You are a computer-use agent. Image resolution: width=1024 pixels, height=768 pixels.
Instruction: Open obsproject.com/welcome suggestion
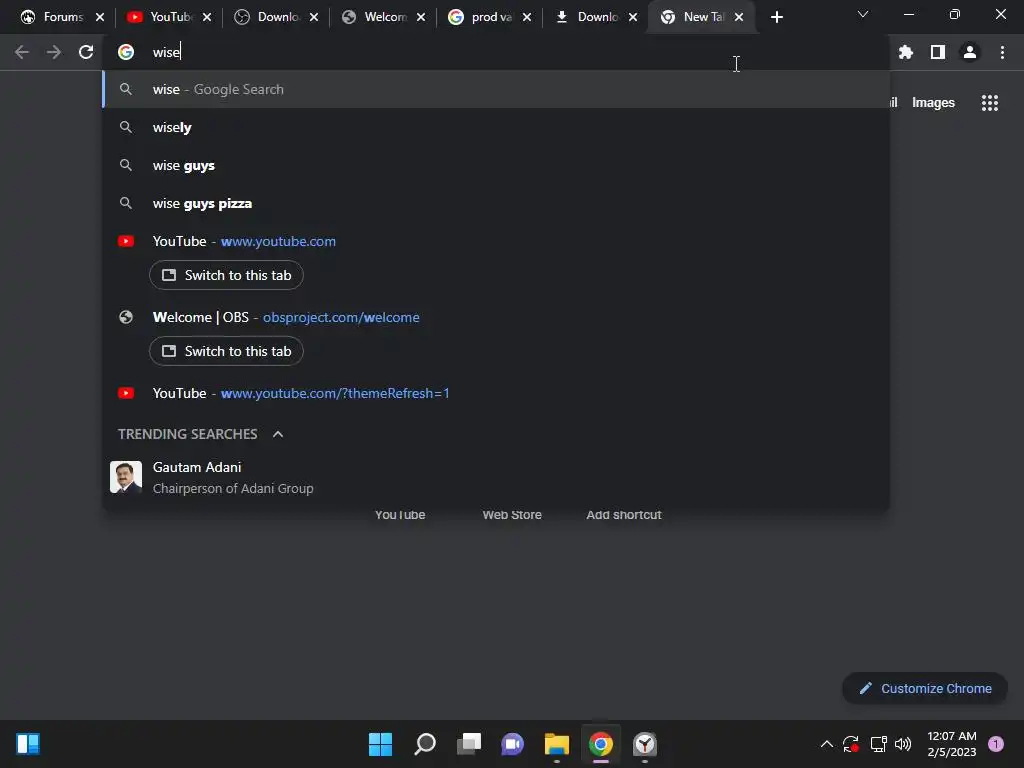496,317
